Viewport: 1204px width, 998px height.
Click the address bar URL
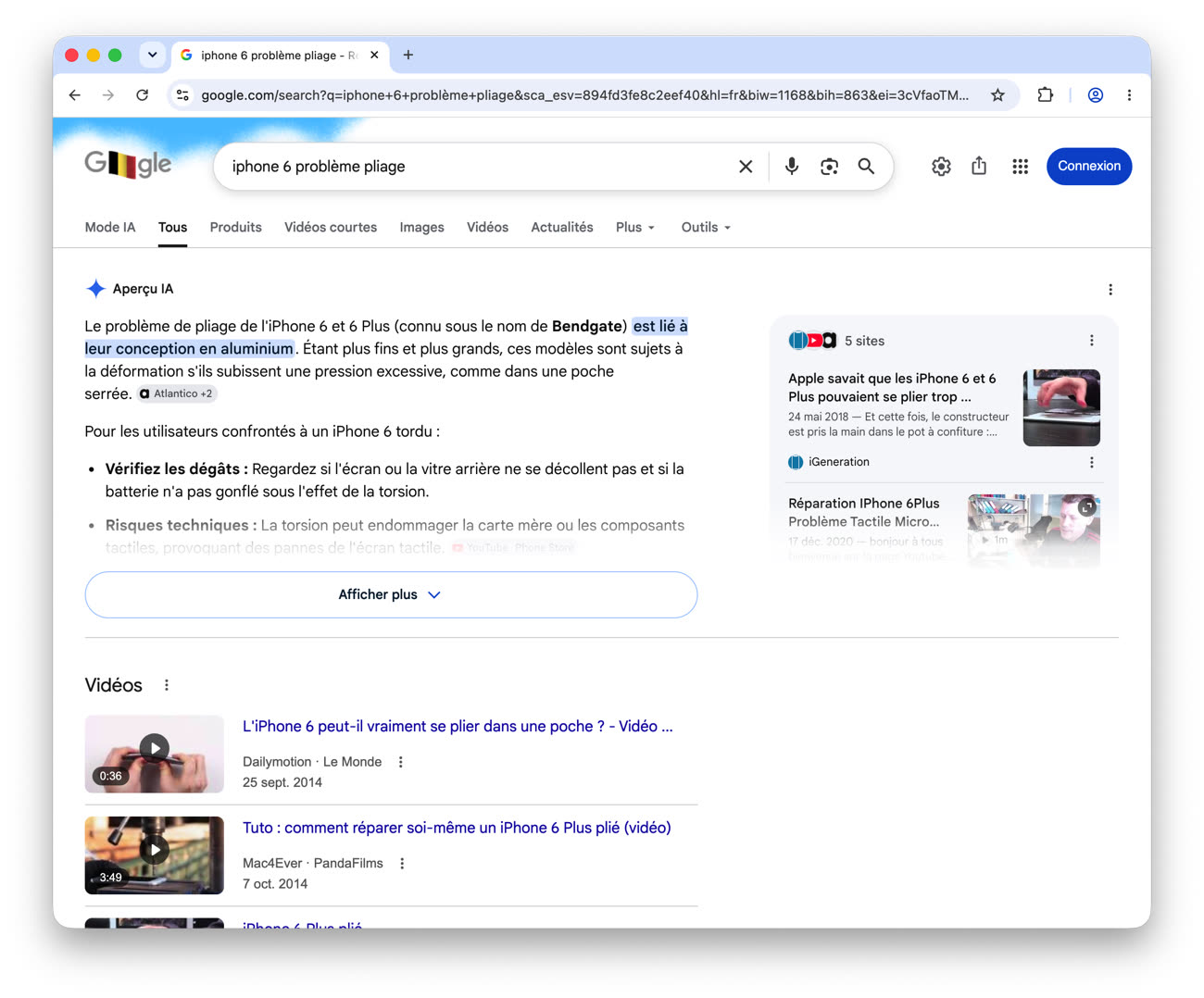click(x=585, y=94)
